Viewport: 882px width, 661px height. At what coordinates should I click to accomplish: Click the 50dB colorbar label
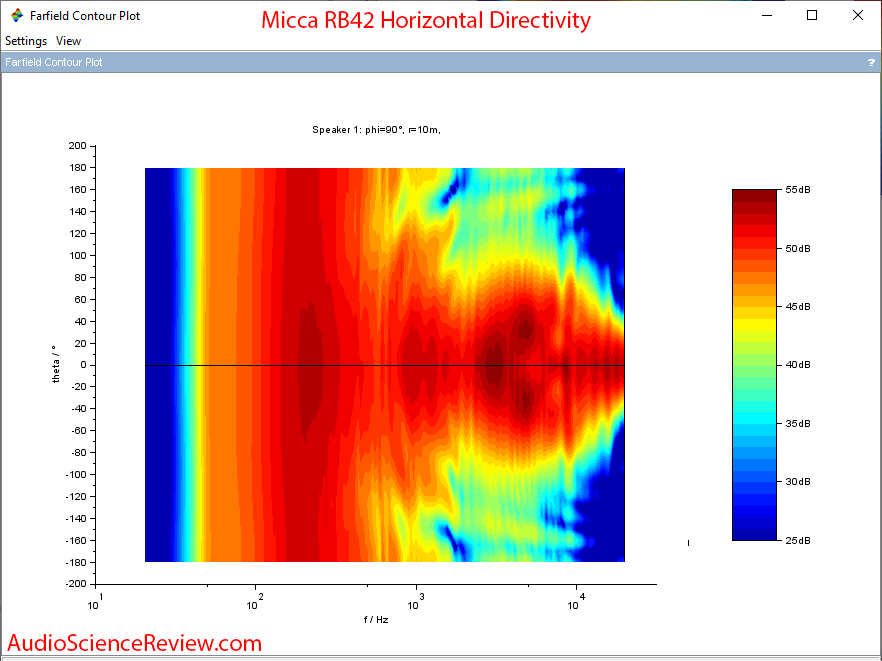pyautogui.click(x=798, y=248)
